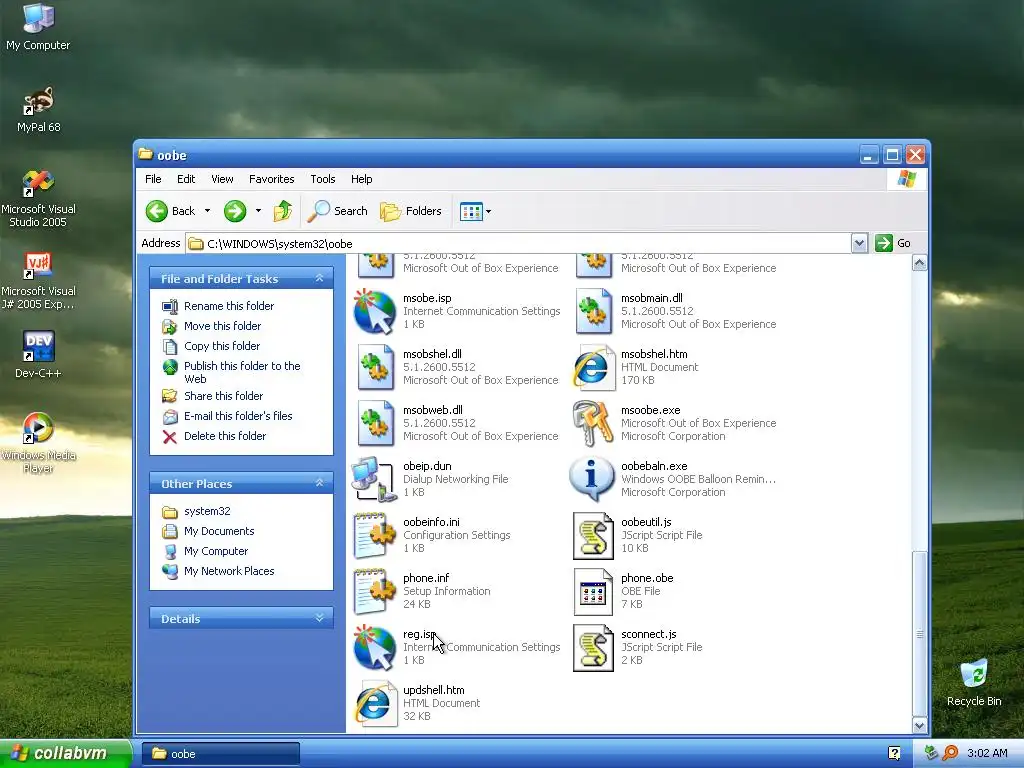Screen dimensions: 1024x768
Task: Click Share this folder link
Action: [223, 396]
